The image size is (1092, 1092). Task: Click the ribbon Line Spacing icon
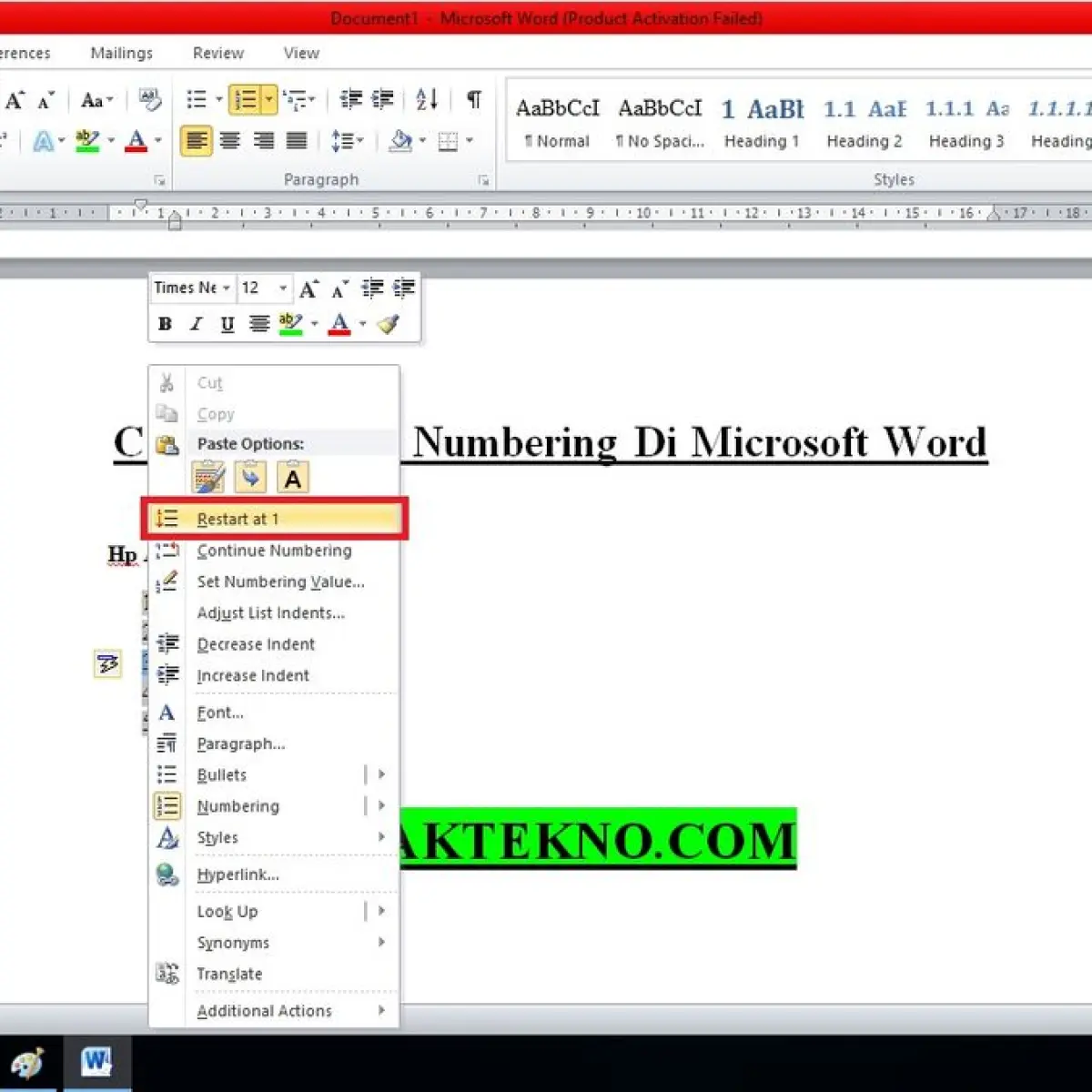[x=342, y=141]
